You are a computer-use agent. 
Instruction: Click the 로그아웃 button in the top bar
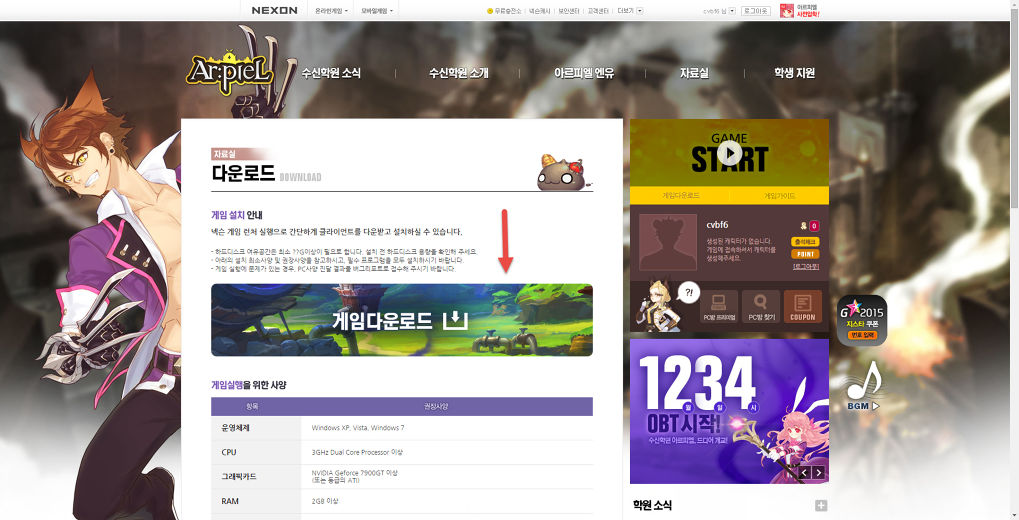pyautogui.click(x=755, y=11)
